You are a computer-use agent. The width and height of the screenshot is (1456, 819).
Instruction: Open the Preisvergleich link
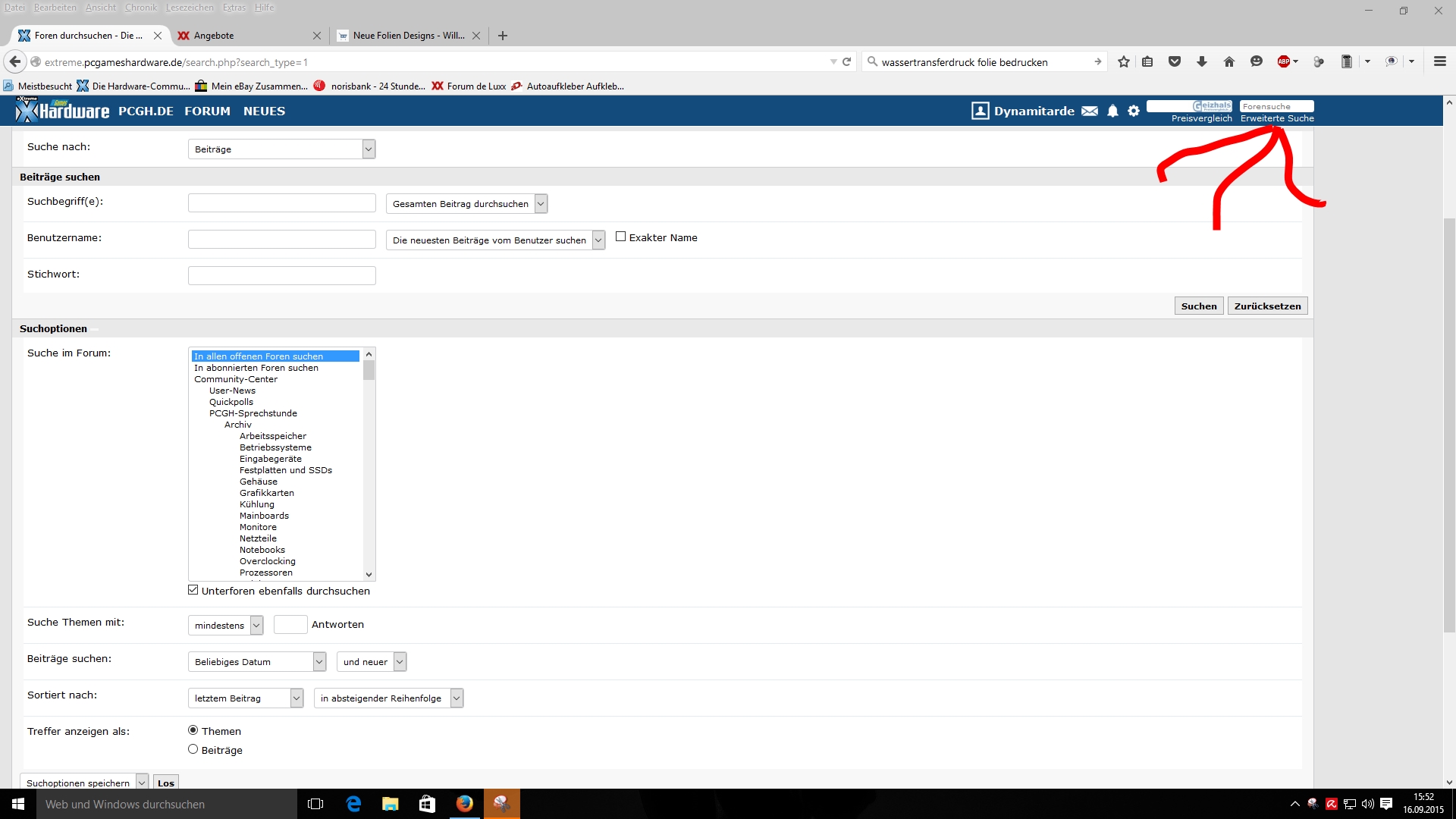click(1201, 118)
